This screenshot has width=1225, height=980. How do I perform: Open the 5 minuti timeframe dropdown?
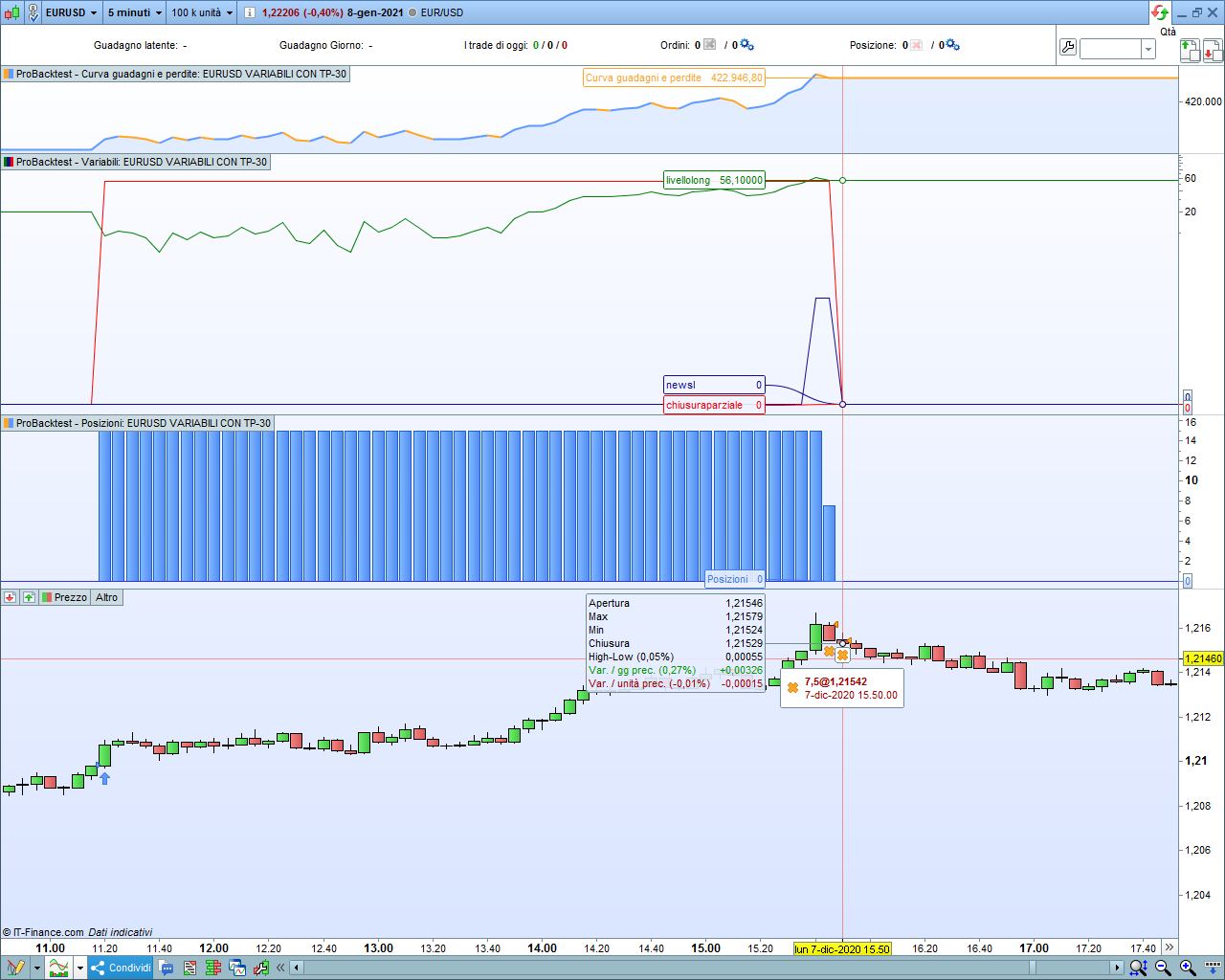135,12
